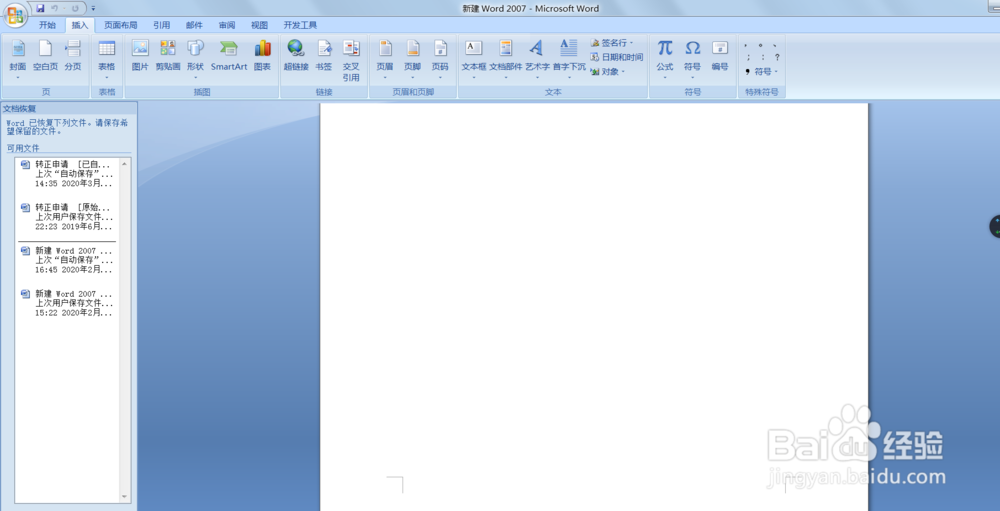Open recovered file 转正申请 [原始]
The image size is (1000, 511).
coord(68,217)
